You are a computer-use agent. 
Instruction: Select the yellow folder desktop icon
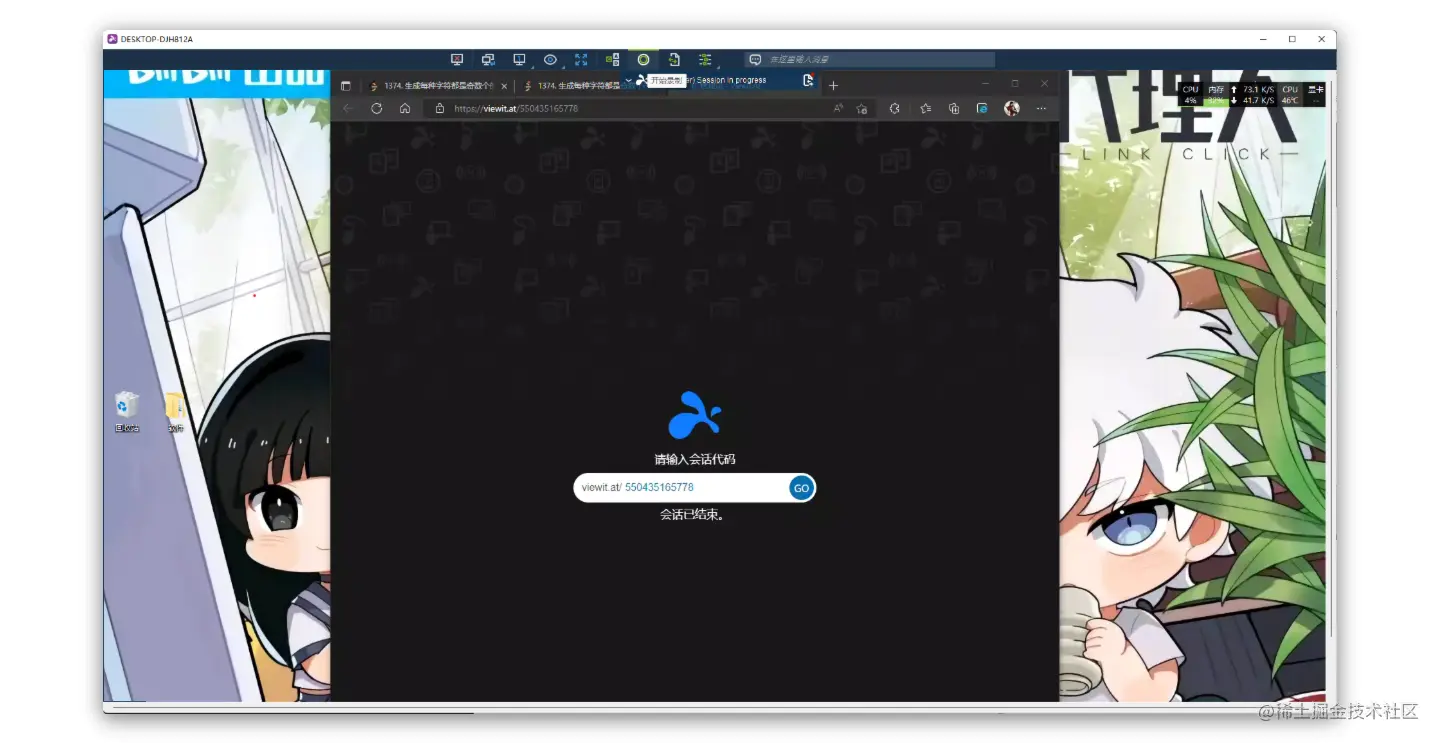point(175,411)
